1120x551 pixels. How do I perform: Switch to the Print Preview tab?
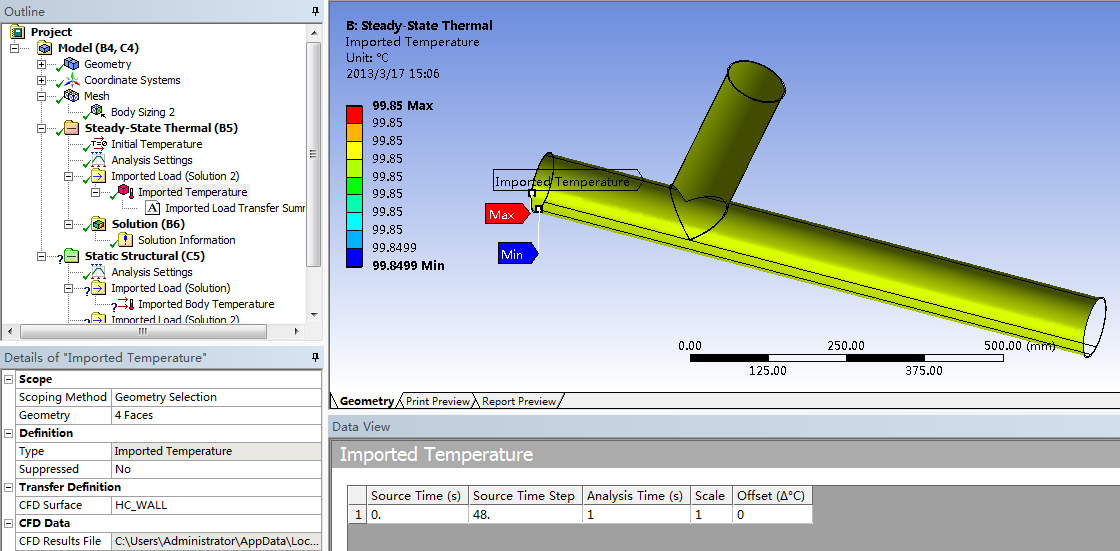click(437, 401)
